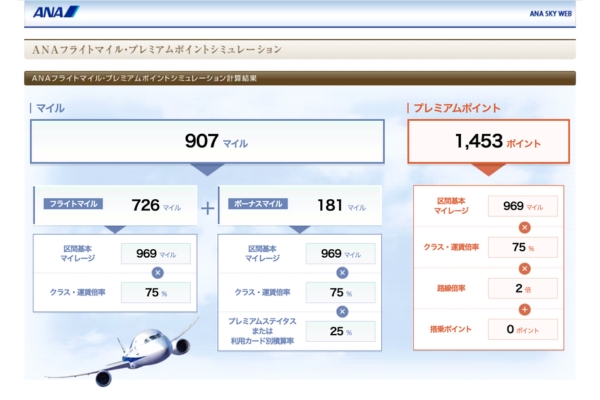Click the plus icon between flight and bonus miles
The width and height of the screenshot is (600, 400).
click(x=208, y=208)
